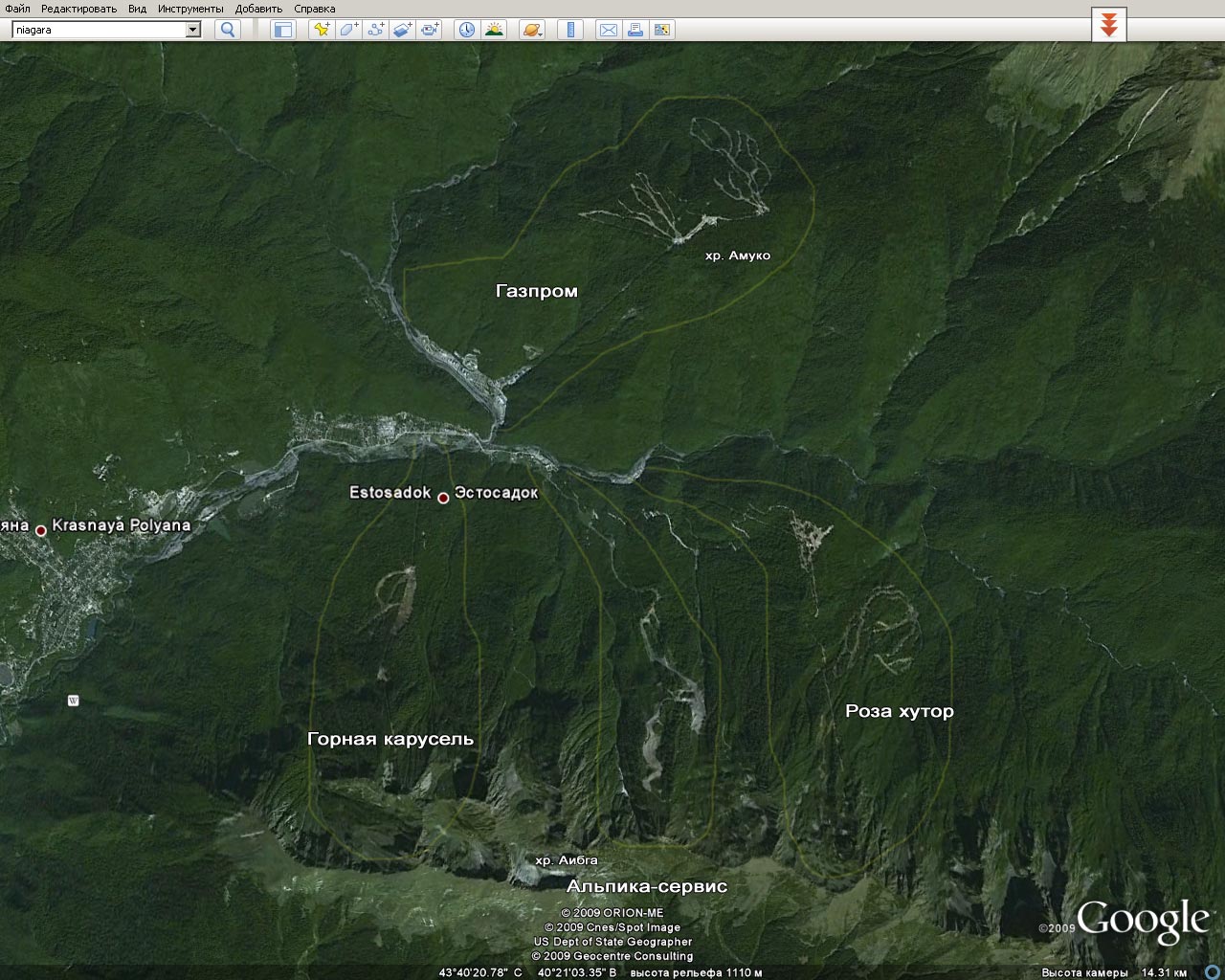Click the print icon
The image size is (1225, 980).
635,30
